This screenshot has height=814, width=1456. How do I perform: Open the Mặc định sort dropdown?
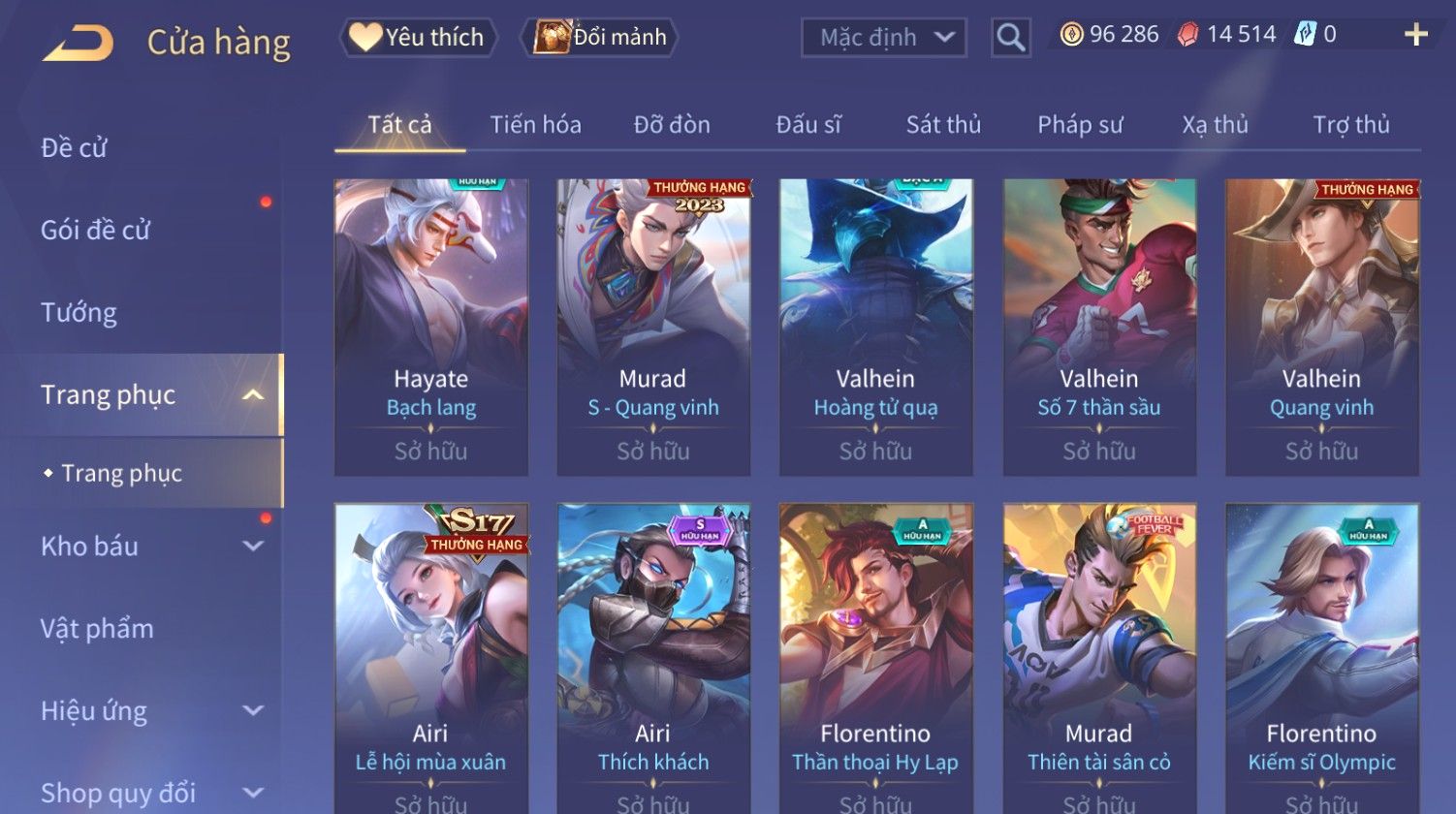point(884,38)
